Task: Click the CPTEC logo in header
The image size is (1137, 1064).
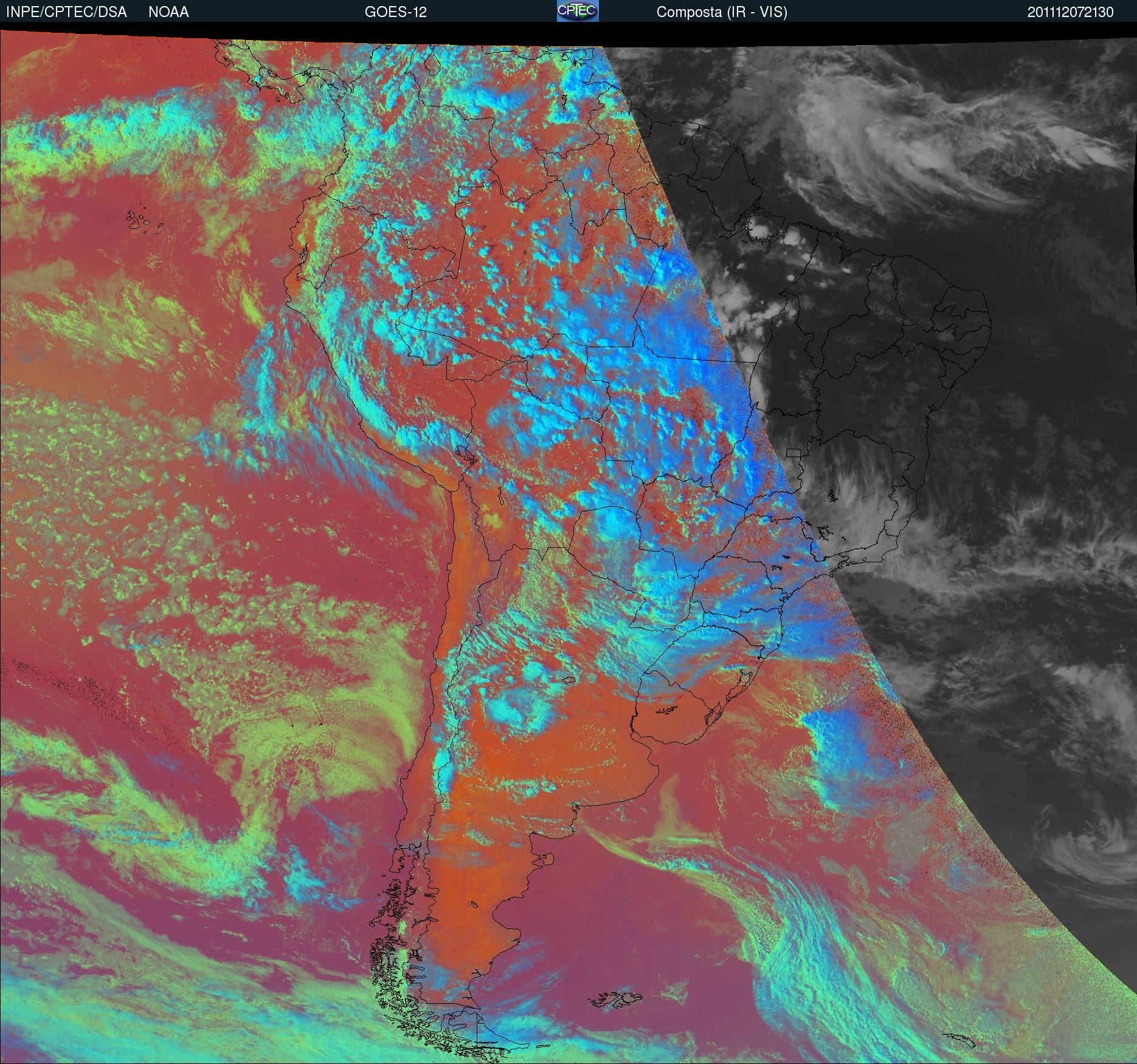Action: (578, 11)
